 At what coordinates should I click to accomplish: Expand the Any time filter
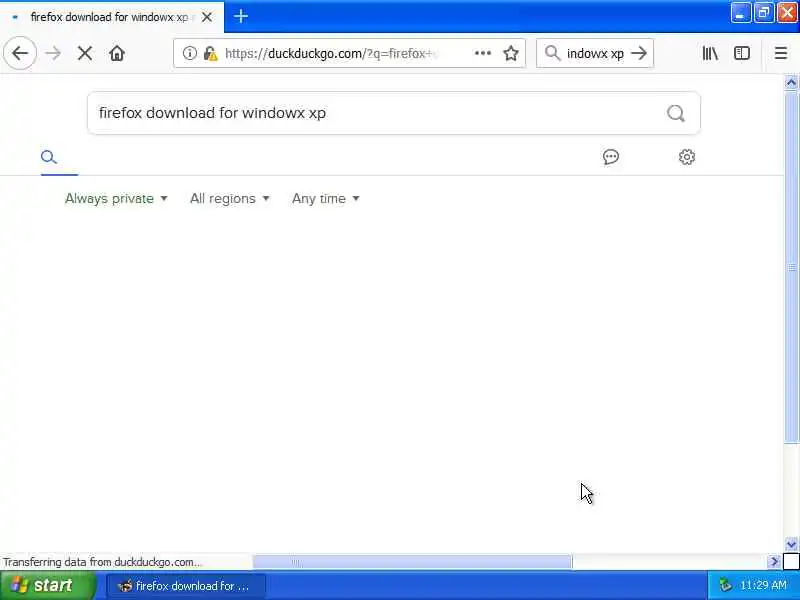326,198
